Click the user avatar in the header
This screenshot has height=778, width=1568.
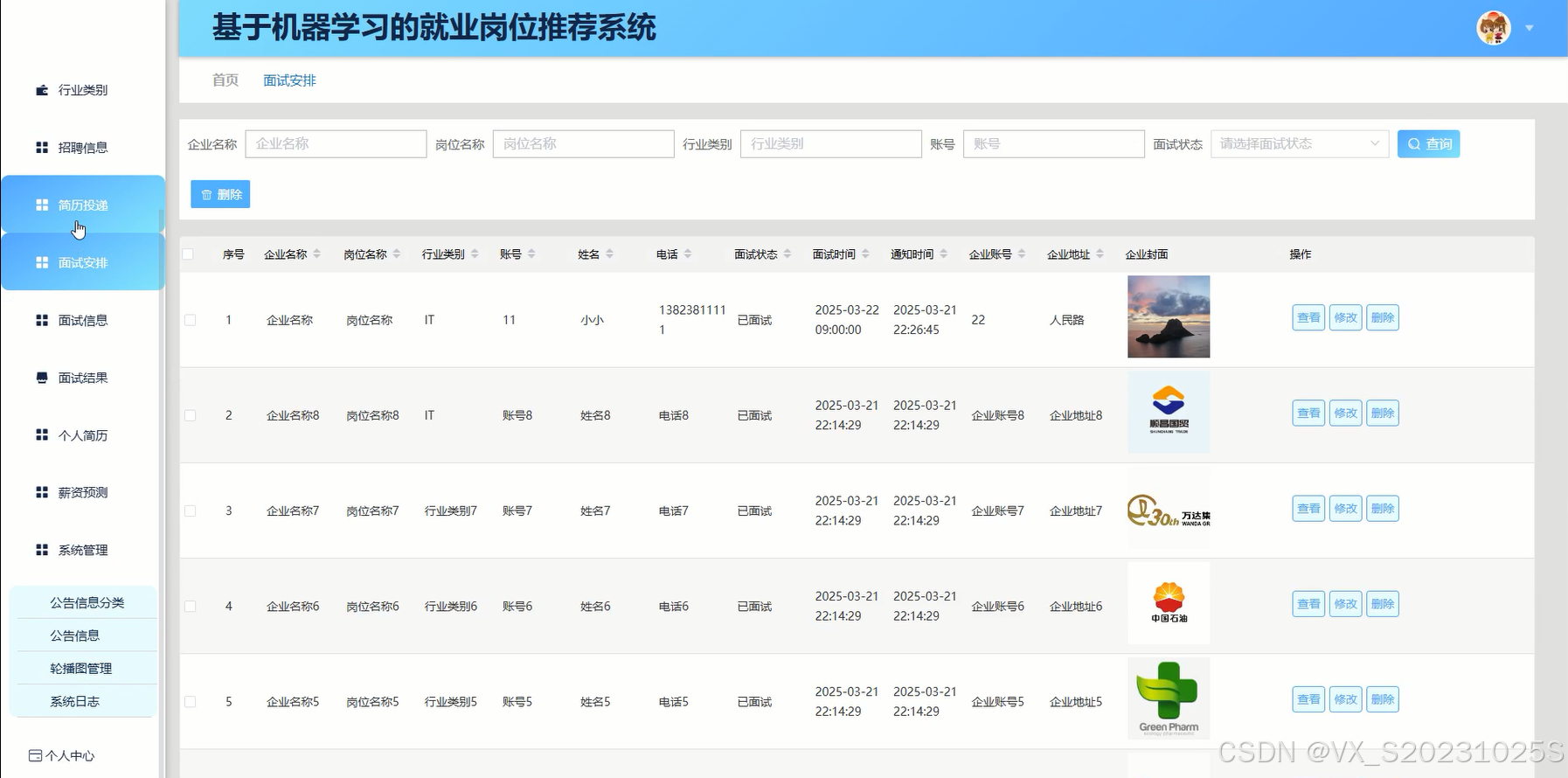[x=1494, y=28]
